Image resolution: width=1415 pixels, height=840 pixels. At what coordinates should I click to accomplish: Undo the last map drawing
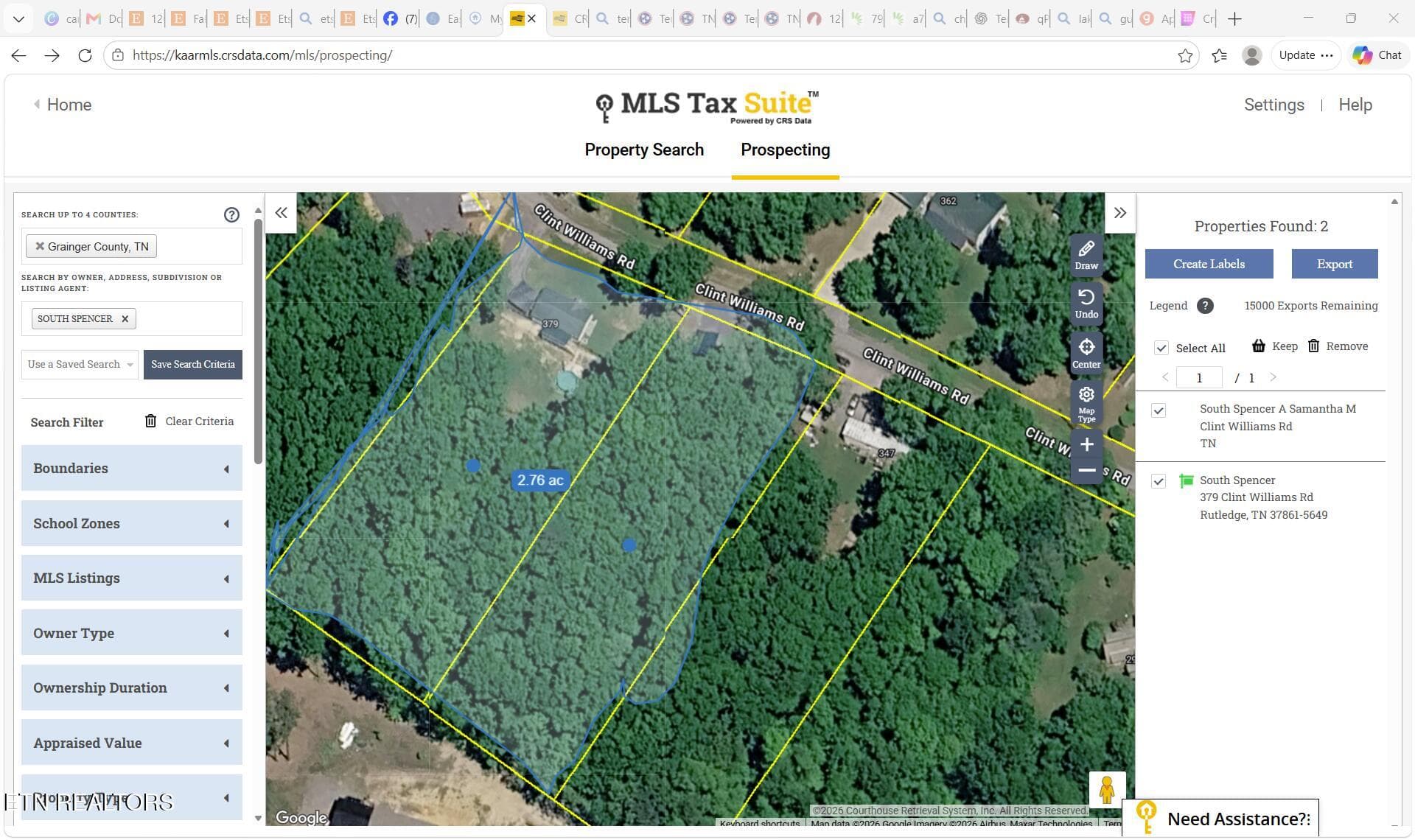click(1086, 304)
